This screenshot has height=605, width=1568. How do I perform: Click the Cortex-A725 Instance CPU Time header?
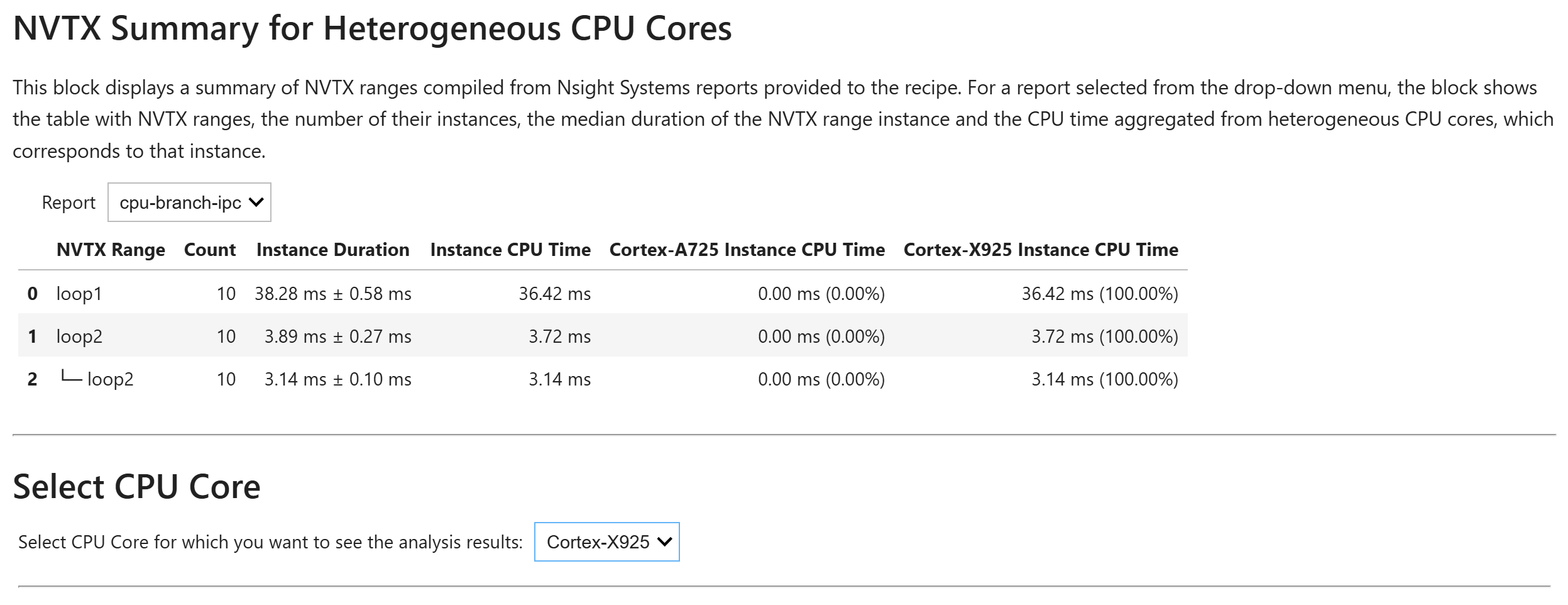tap(747, 249)
